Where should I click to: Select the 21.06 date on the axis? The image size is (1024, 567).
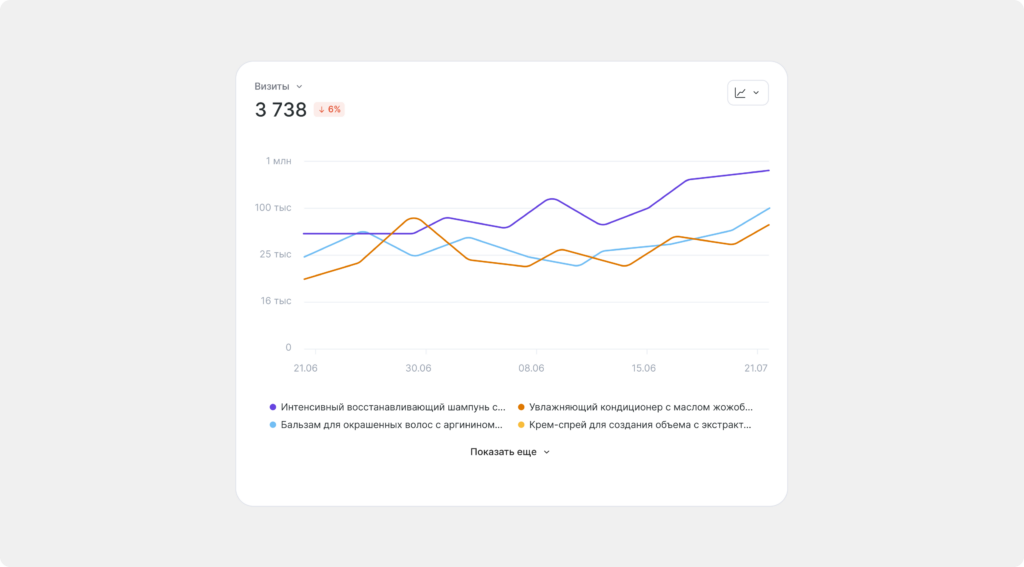(305, 368)
